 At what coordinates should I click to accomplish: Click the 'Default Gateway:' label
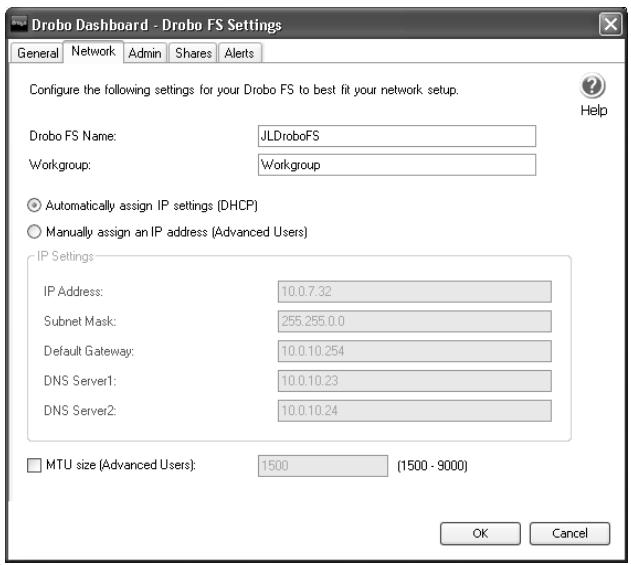tap(89, 351)
